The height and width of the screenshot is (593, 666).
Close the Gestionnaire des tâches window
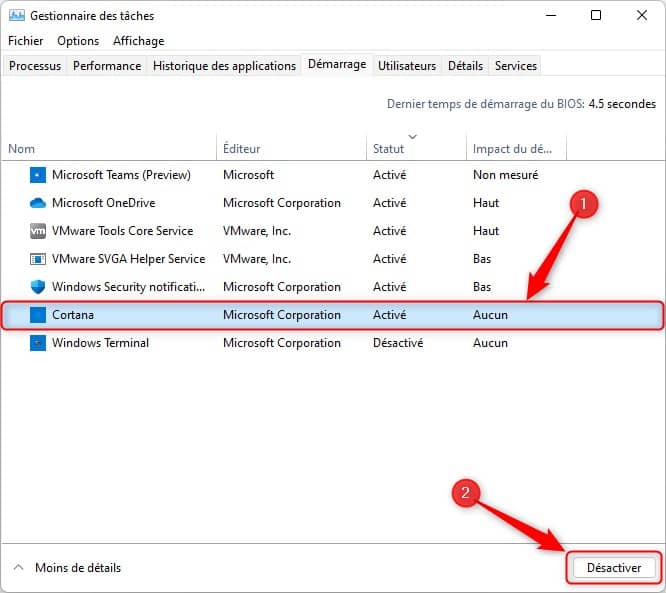coord(642,15)
